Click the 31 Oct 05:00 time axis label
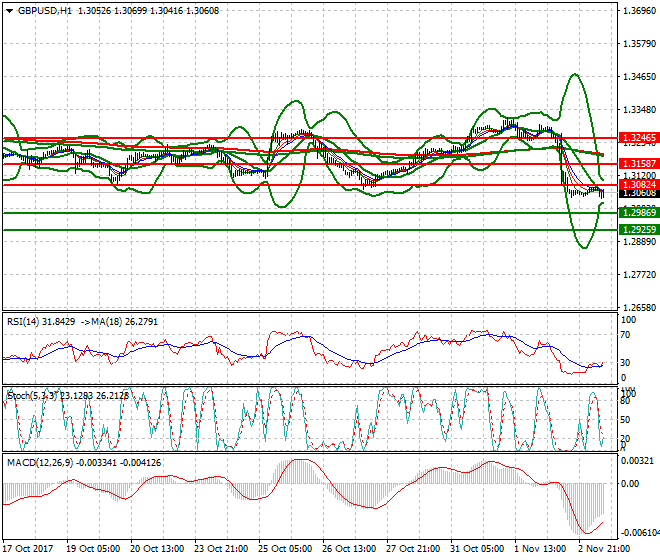Screen dimensions: 660x560 tap(477, 549)
